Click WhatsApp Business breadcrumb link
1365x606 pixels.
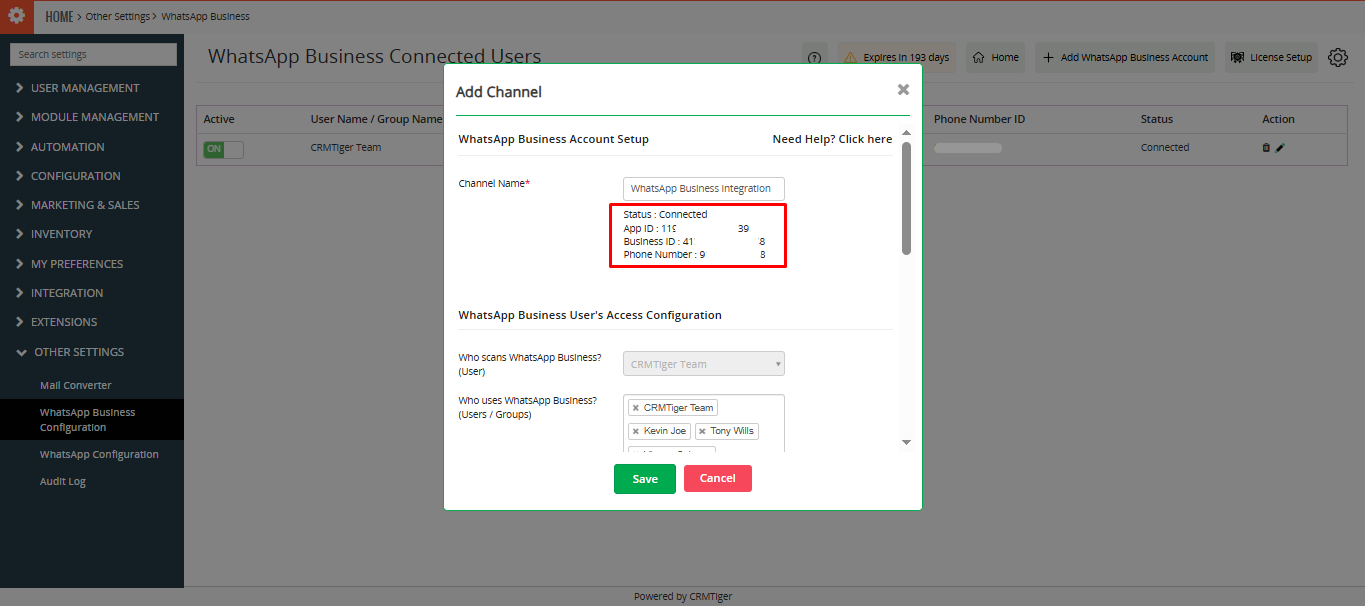pyautogui.click(x=205, y=16)
